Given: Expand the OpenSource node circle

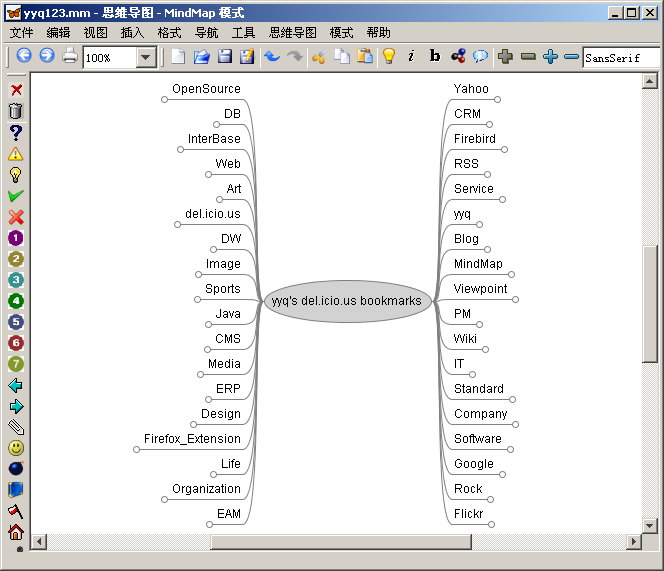Looking at the screenshot, I should (164, 100).
